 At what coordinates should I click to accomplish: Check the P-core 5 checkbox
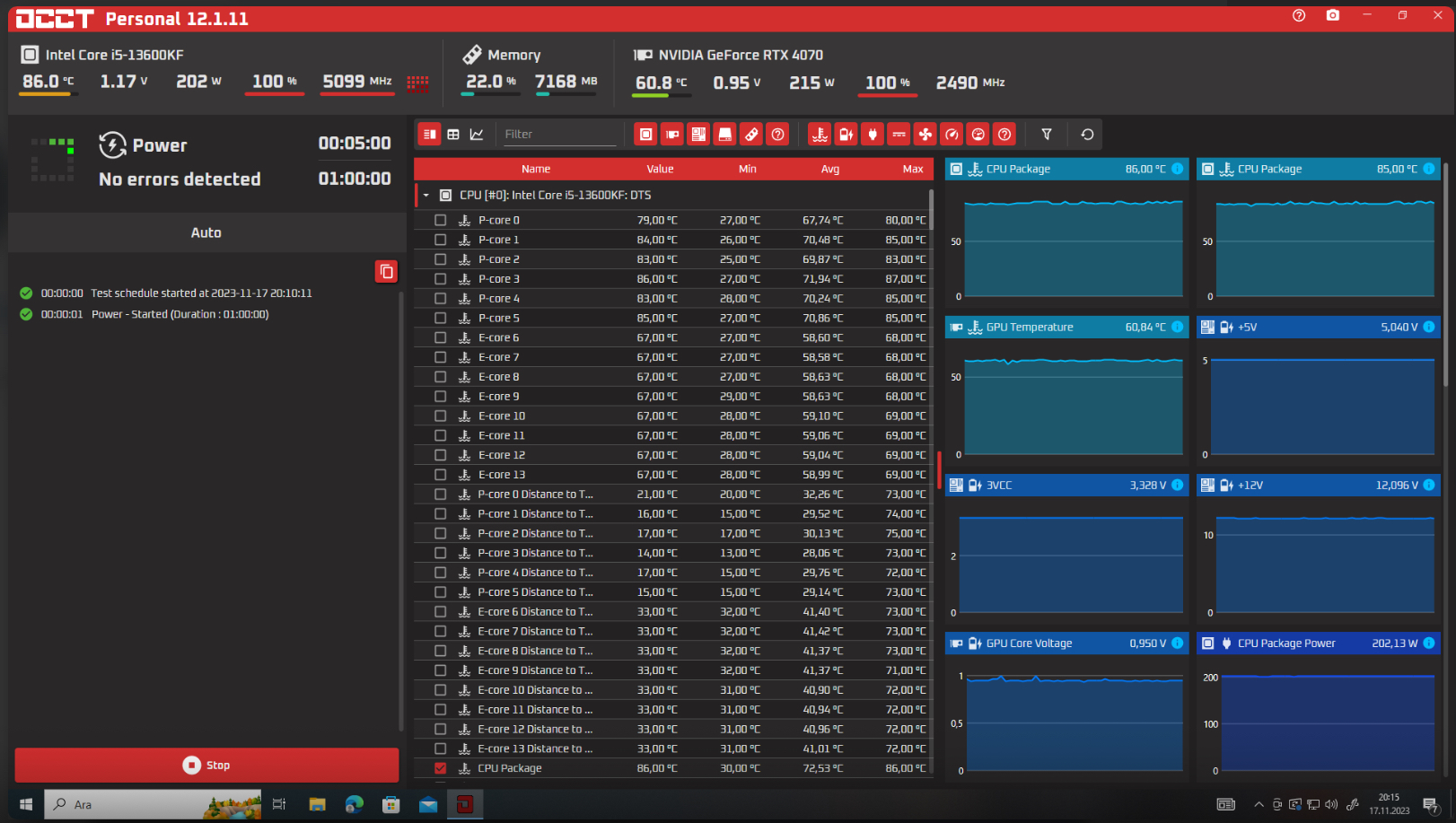pos(440,318)
